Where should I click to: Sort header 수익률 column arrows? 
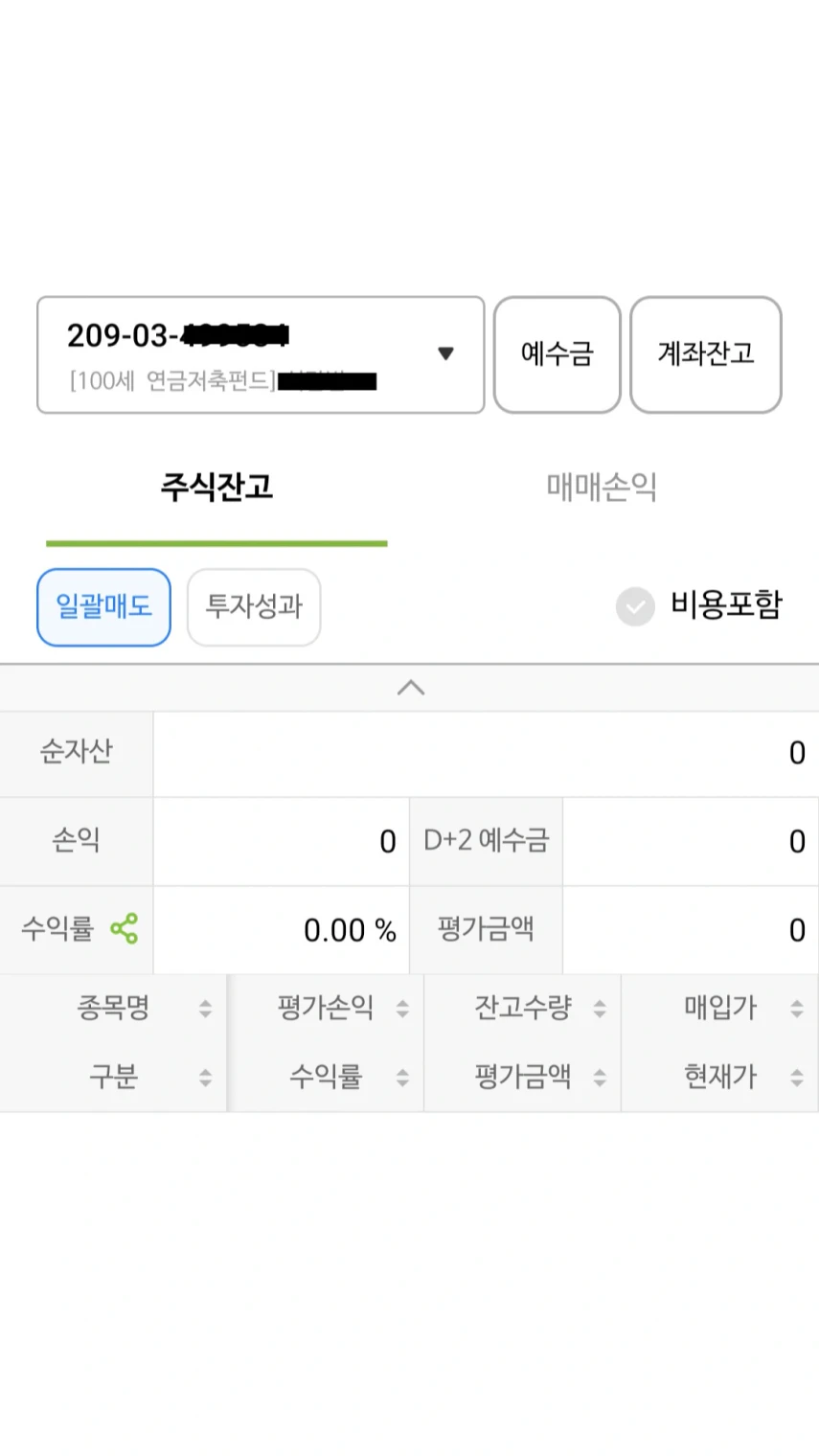point(402,1078)
